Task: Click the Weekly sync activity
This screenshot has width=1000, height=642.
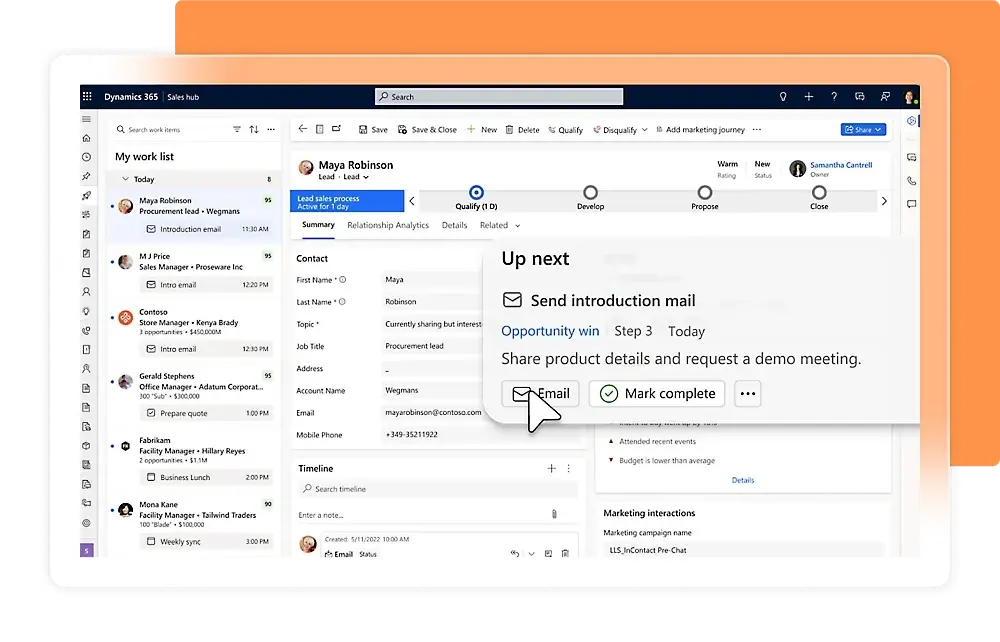Action: point(207,541)
